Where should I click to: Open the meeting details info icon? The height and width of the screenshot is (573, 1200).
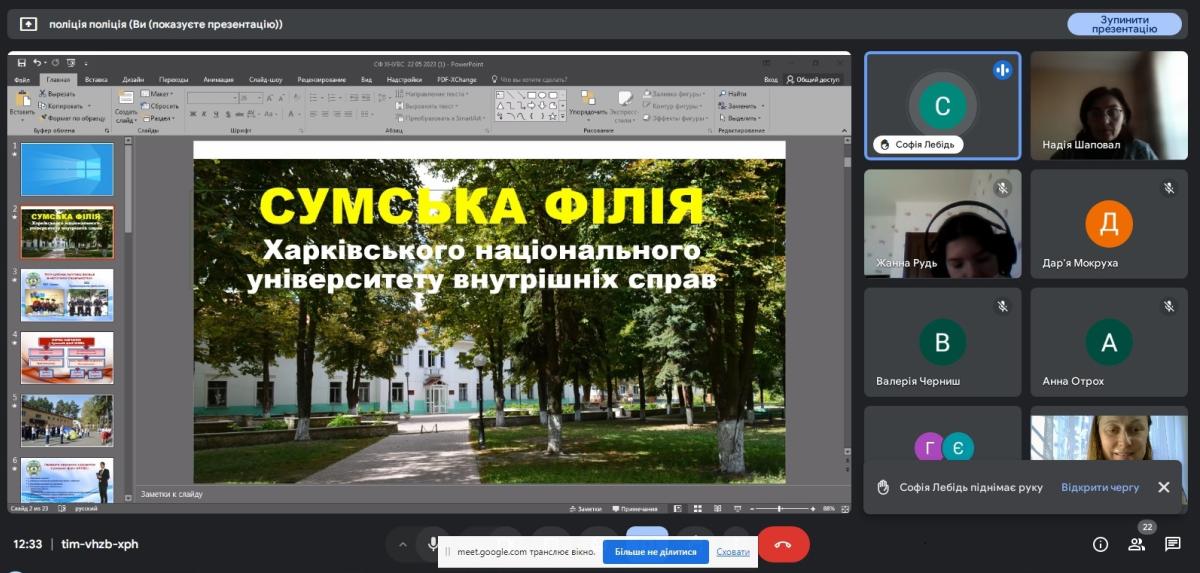tap(1100, 544)
